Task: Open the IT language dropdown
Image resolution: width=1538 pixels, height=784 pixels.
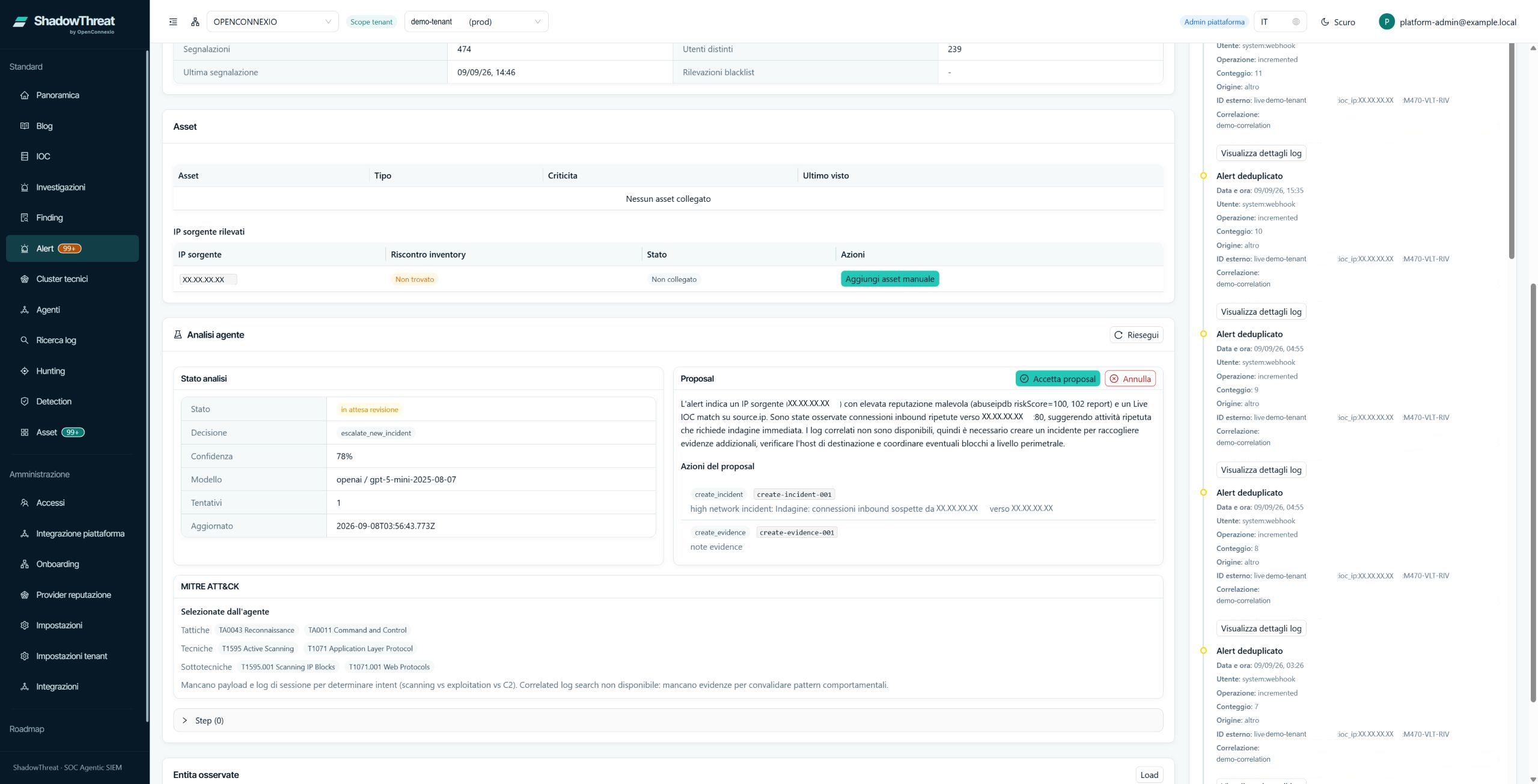Action: point(1280,22)
